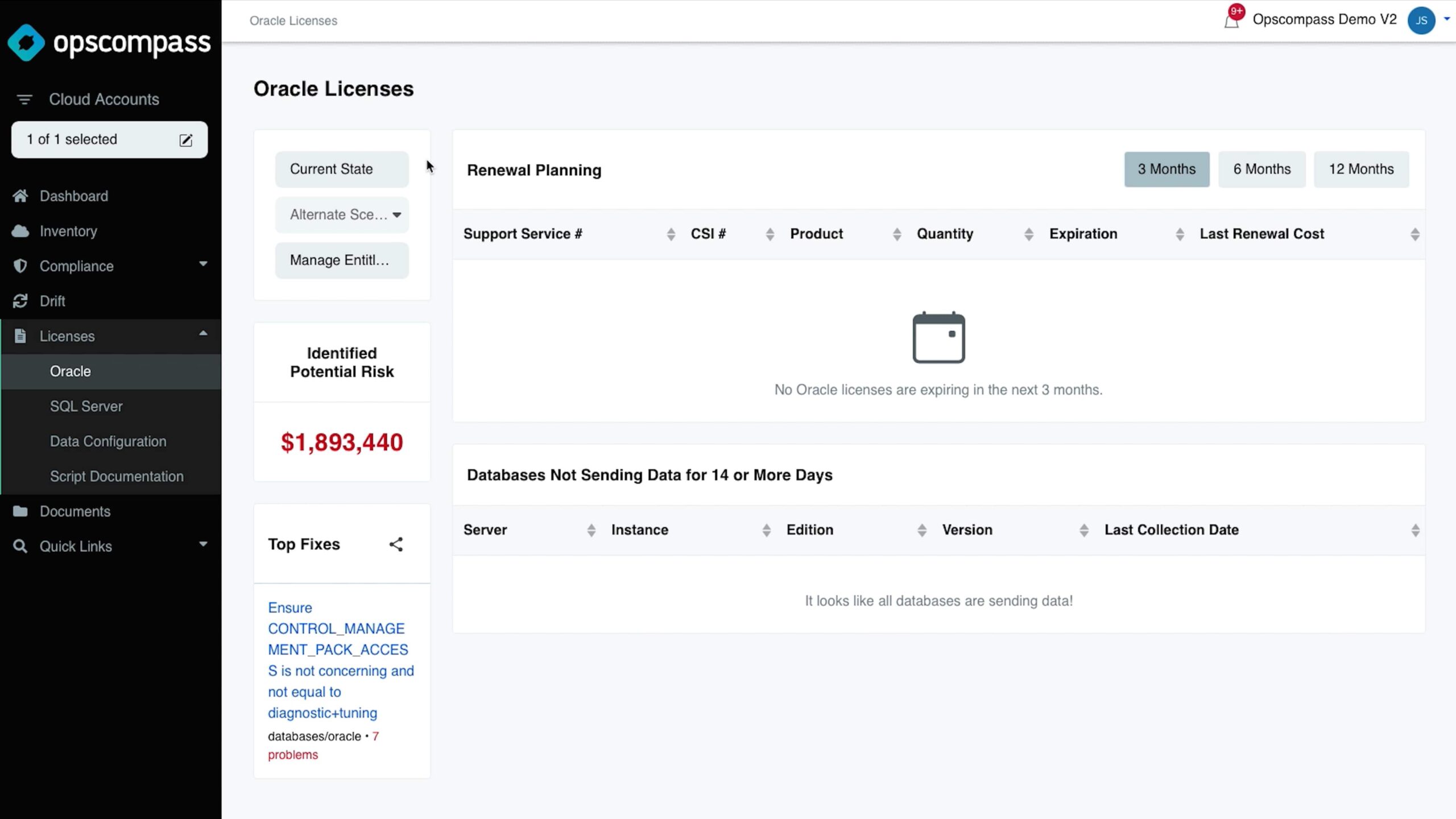Open the JS user avatar

pos(1421,20)
